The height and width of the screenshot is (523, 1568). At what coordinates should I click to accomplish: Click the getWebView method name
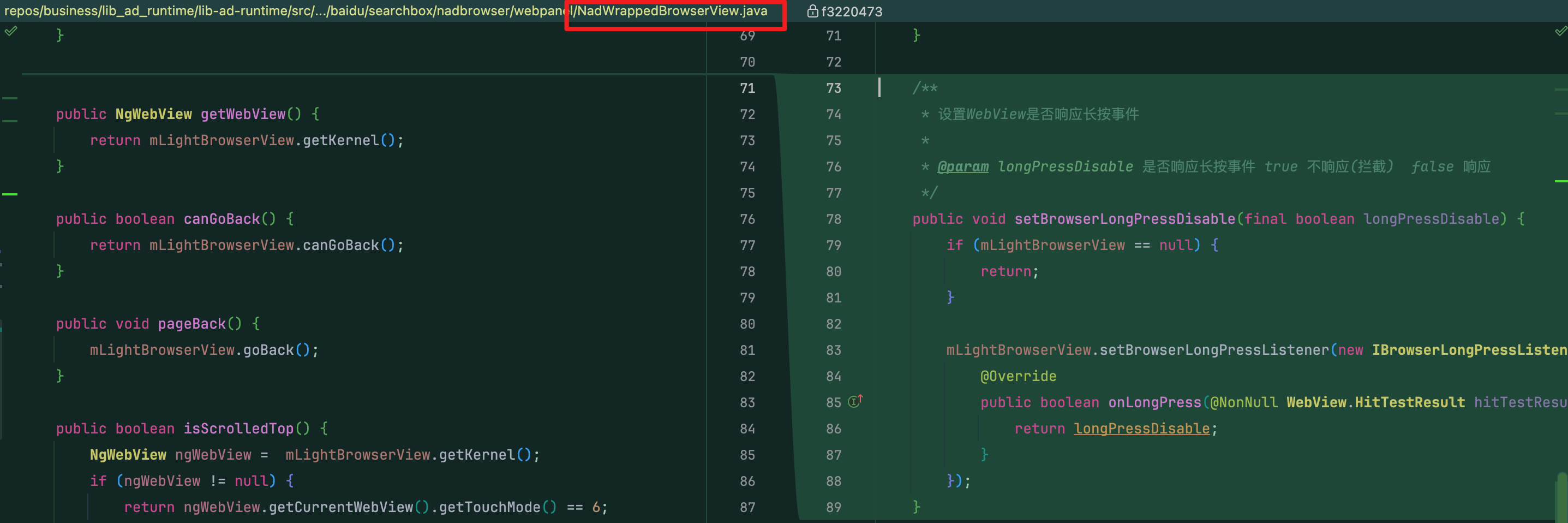[243, 115]
